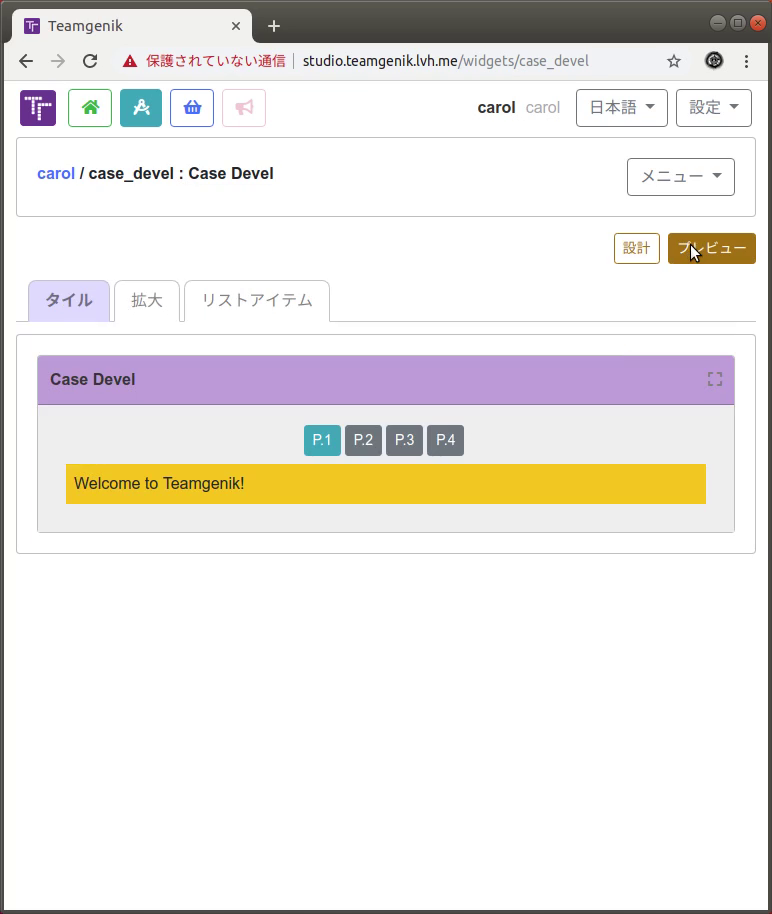The width and height of the screenshot is (772, 914).
Task: Click the purple Teamgenik logo icon
Action: [38, 108]
